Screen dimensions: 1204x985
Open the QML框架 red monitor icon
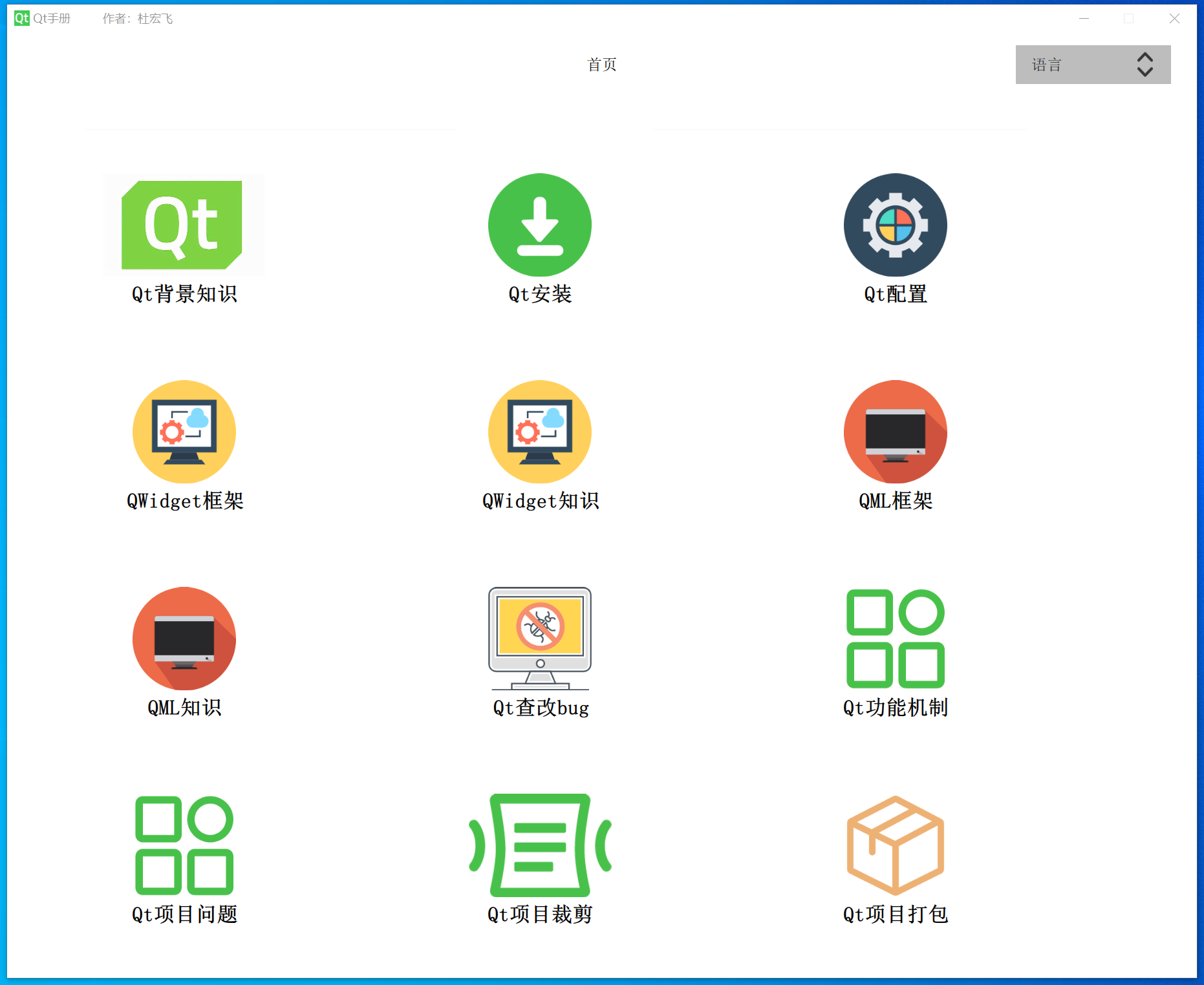click(896, 432)
